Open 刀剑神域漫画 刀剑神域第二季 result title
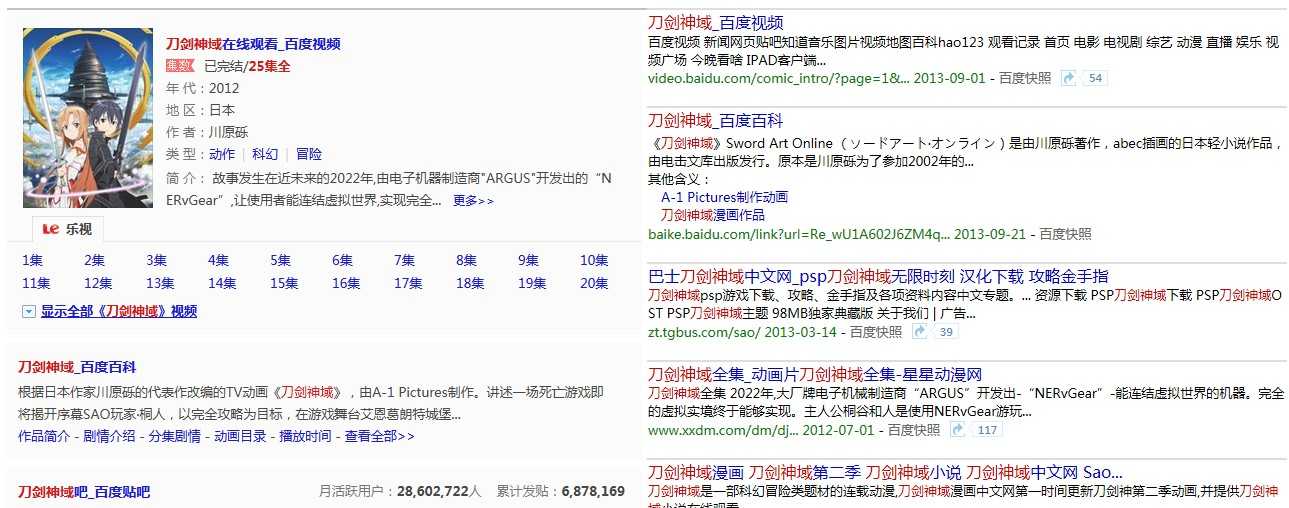The height and width of the screenshot is (508, 1289). [885, 472]
